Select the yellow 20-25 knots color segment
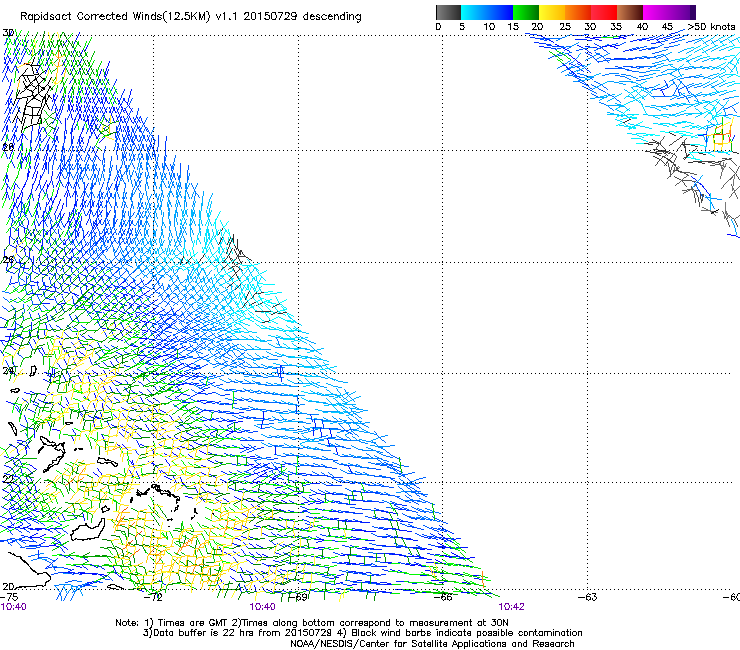The image size is (740, 650). click(x=552, y=12)
